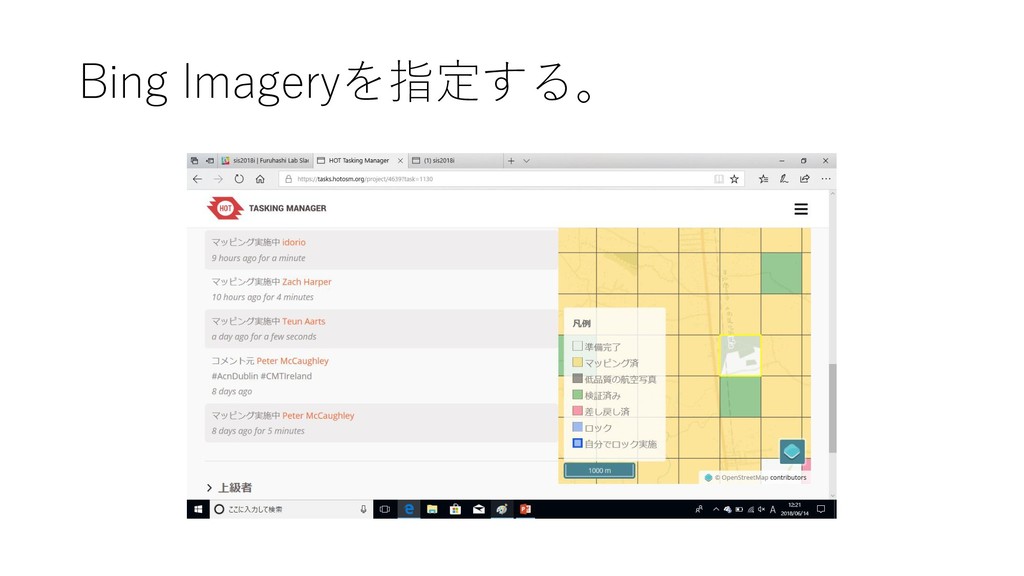Toggle reading view in address bar
This screenshot has height=576, width=1024.
[718, 179]
